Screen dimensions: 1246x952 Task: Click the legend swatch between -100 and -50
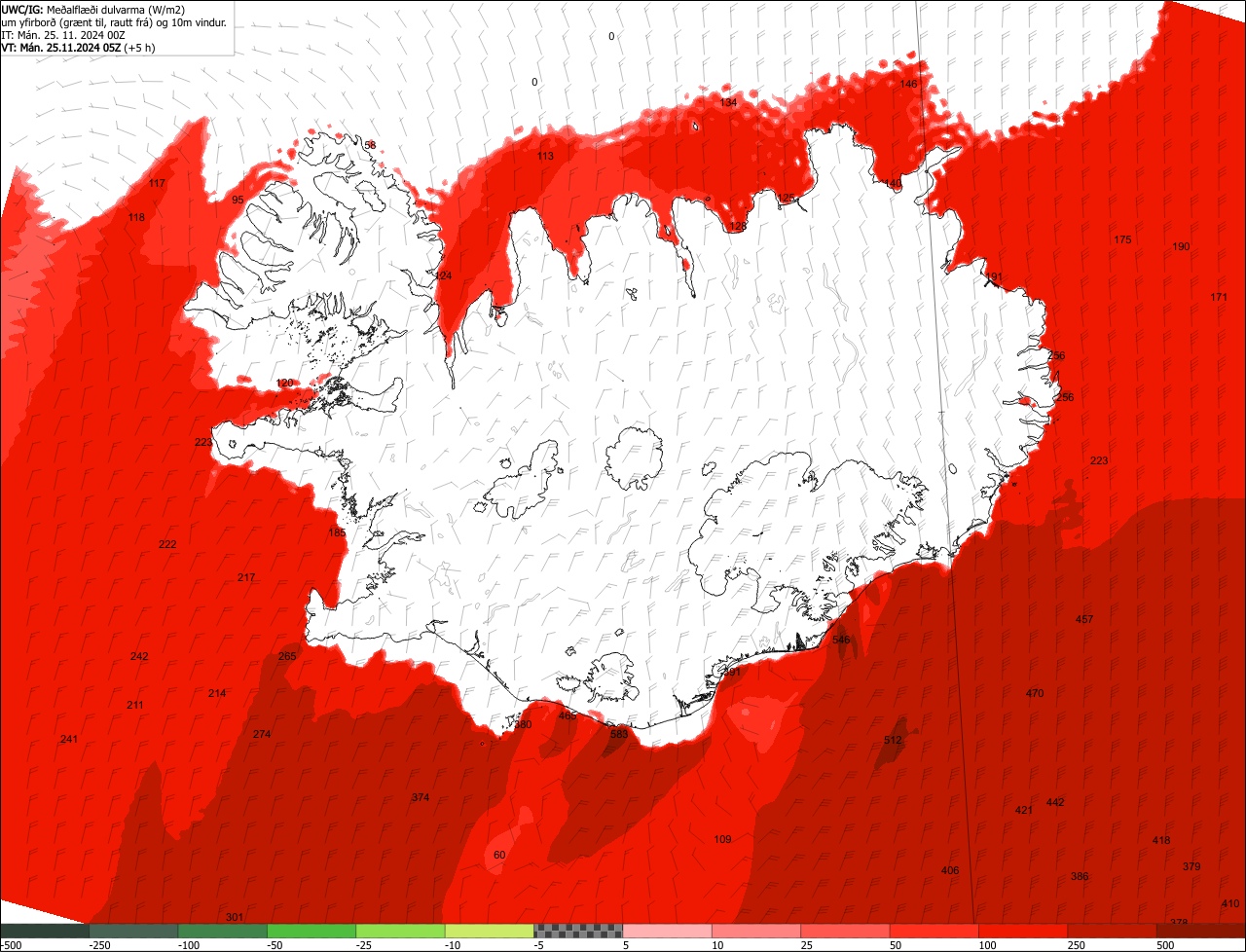click(x=222, y=931)
